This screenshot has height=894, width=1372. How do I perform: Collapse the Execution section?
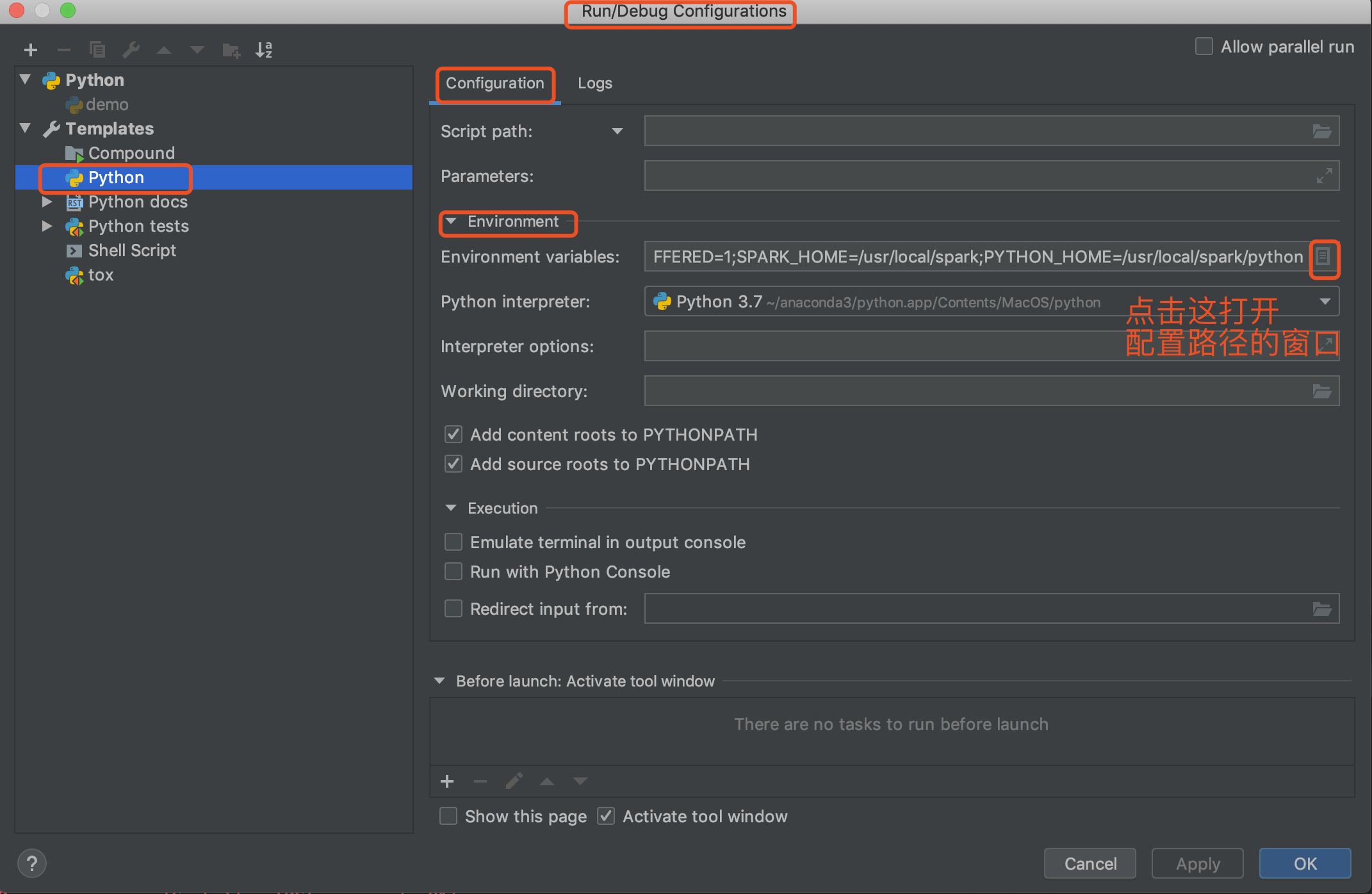(451, 508)
